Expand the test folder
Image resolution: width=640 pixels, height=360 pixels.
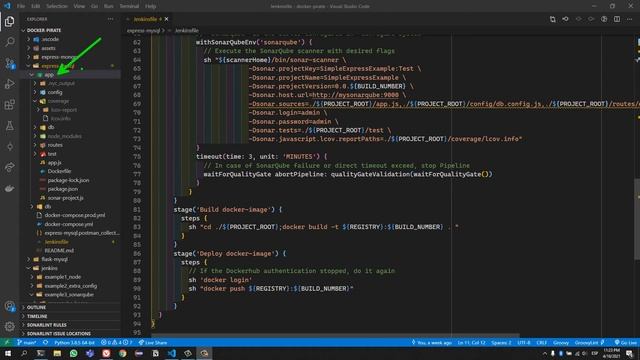coord(52,154)
